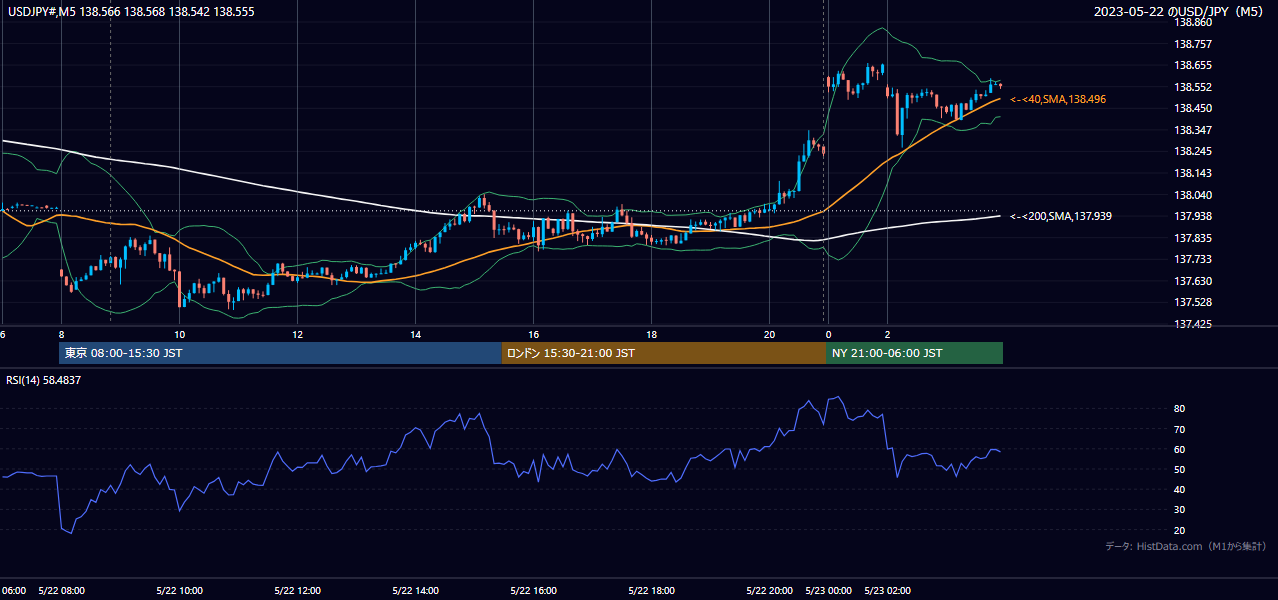The width and height of the screenshot is (1278, 600).
Task: Click bottom time label 5/22 08:00
Action: tap(61, 590)
